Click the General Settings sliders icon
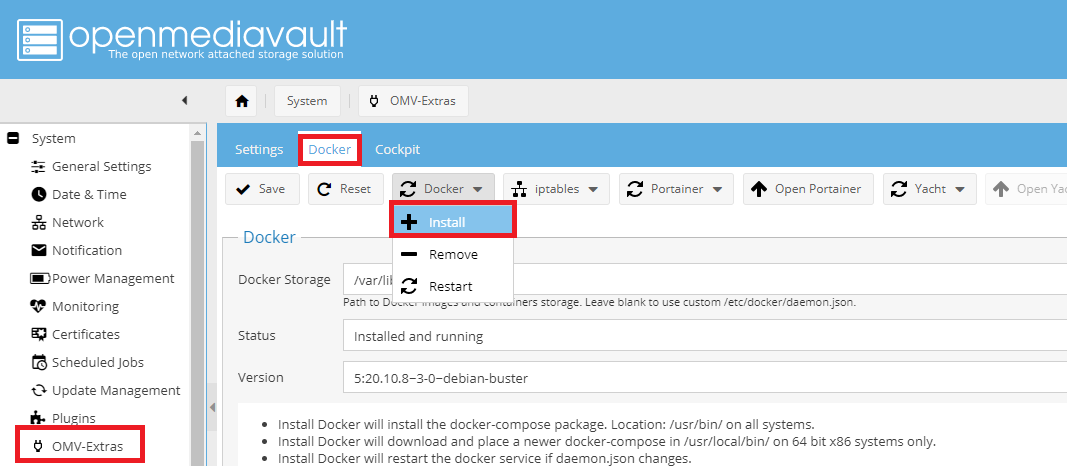 coord(39,167)
